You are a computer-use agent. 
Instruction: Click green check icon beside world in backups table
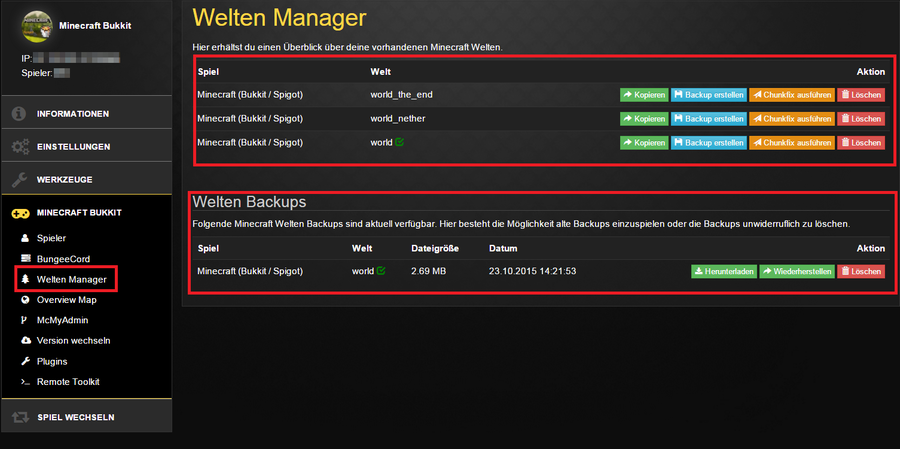point(381,270)
